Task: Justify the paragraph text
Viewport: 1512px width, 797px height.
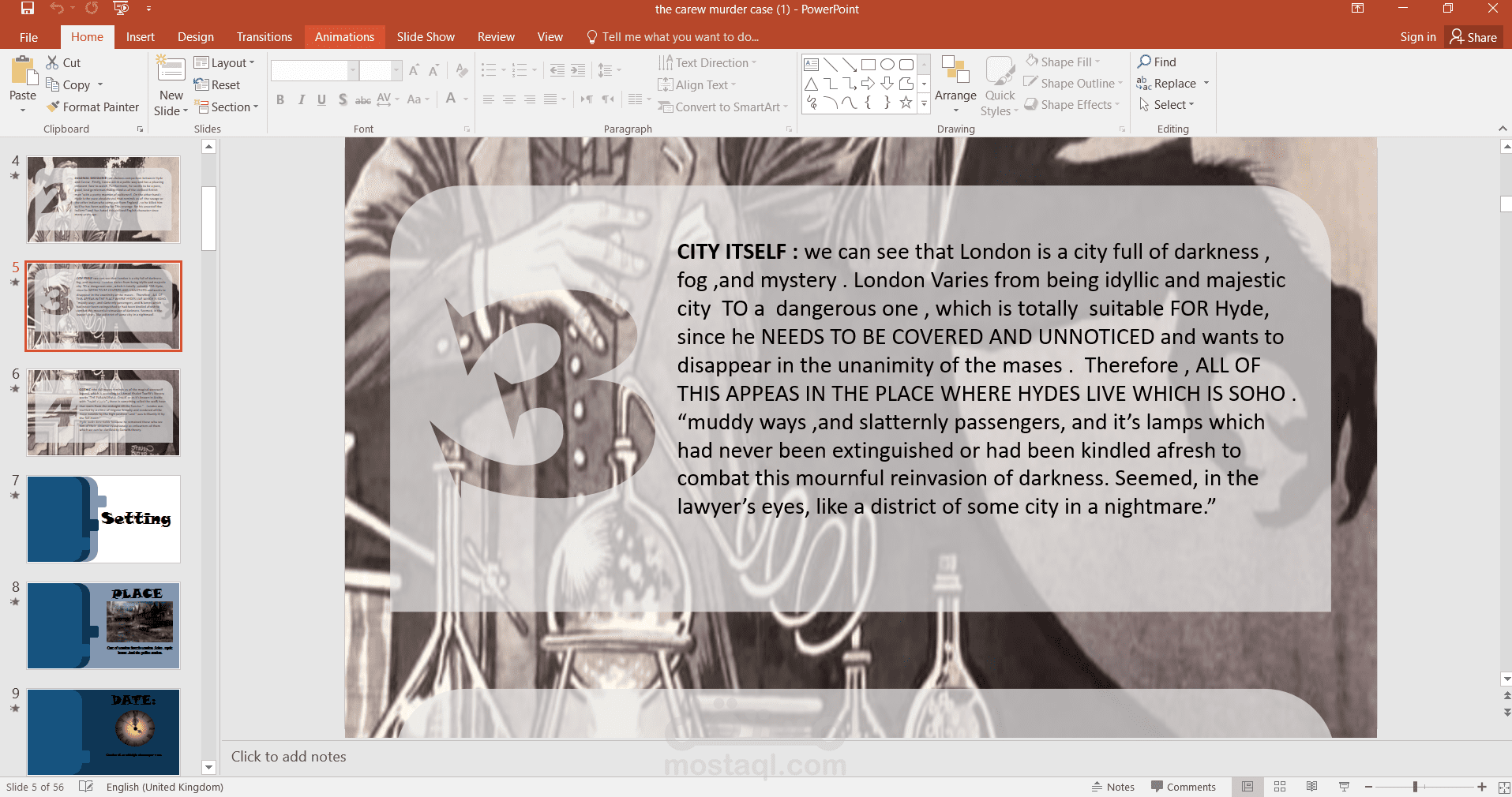Action: point(550,99)
